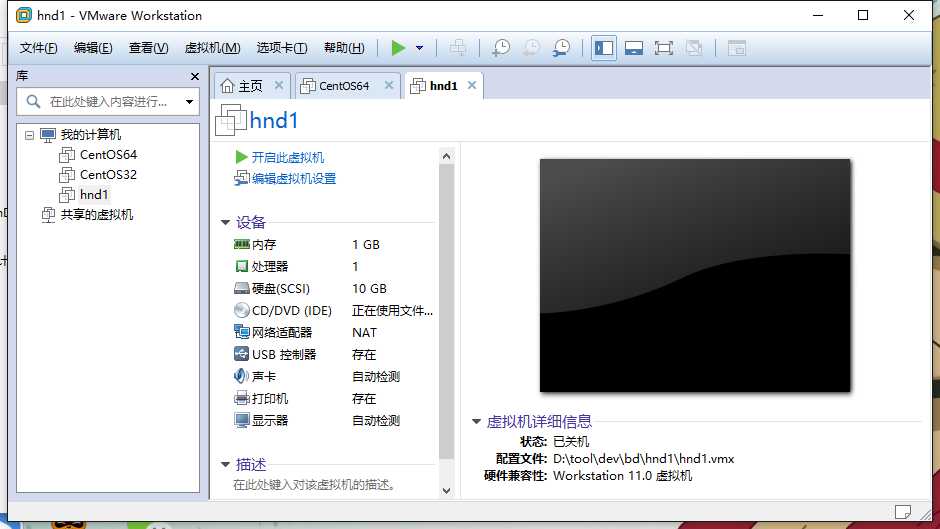Screen dimensions: 940x529
Task: Close the CentOS64 tab
Action: [389, 85]
